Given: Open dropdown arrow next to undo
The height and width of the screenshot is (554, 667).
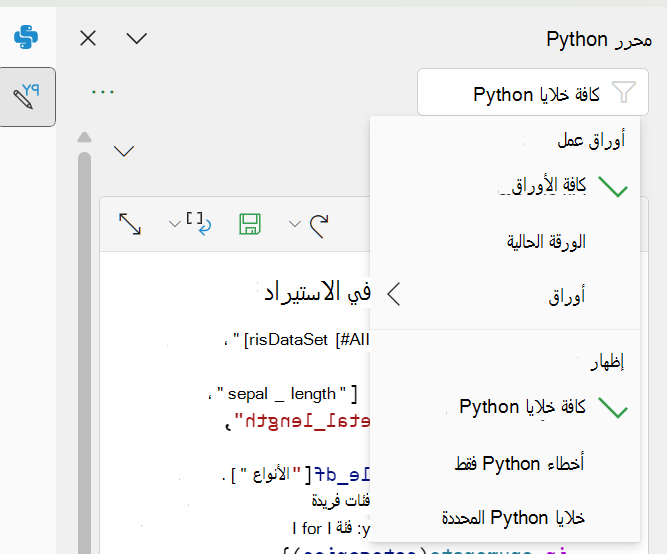Looking at the screenshot, I should coord(294,224).
